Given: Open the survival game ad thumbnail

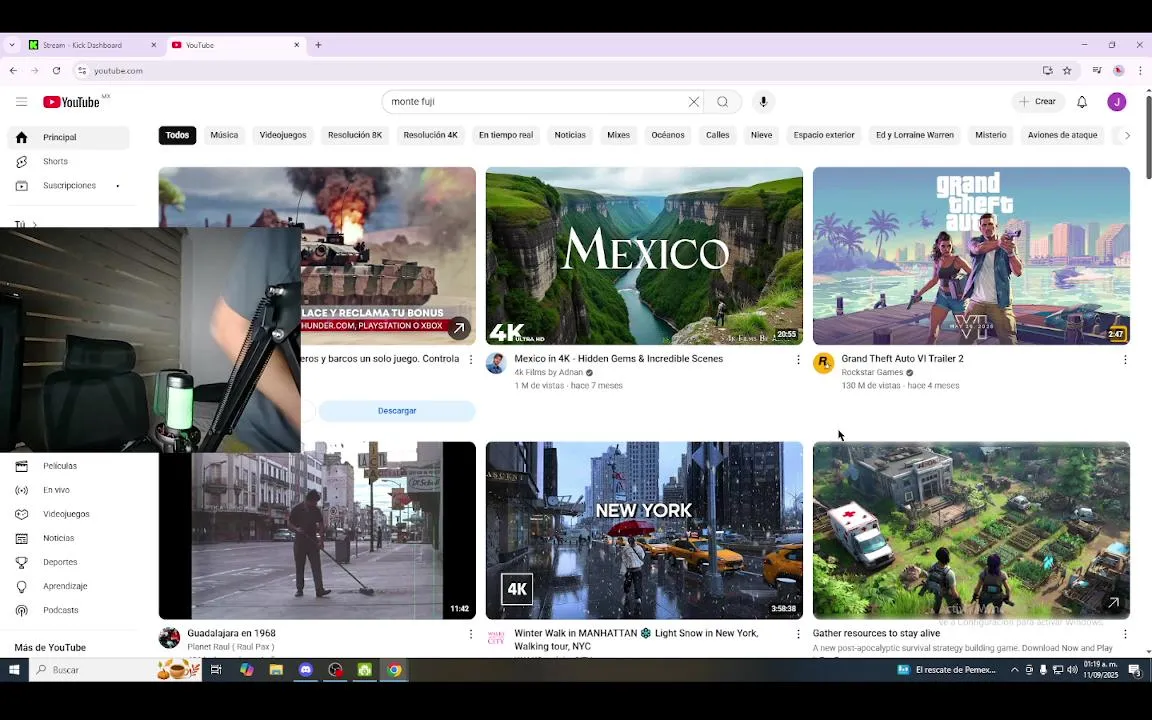Looking at the screenshot, I should (x=971, y=530).
